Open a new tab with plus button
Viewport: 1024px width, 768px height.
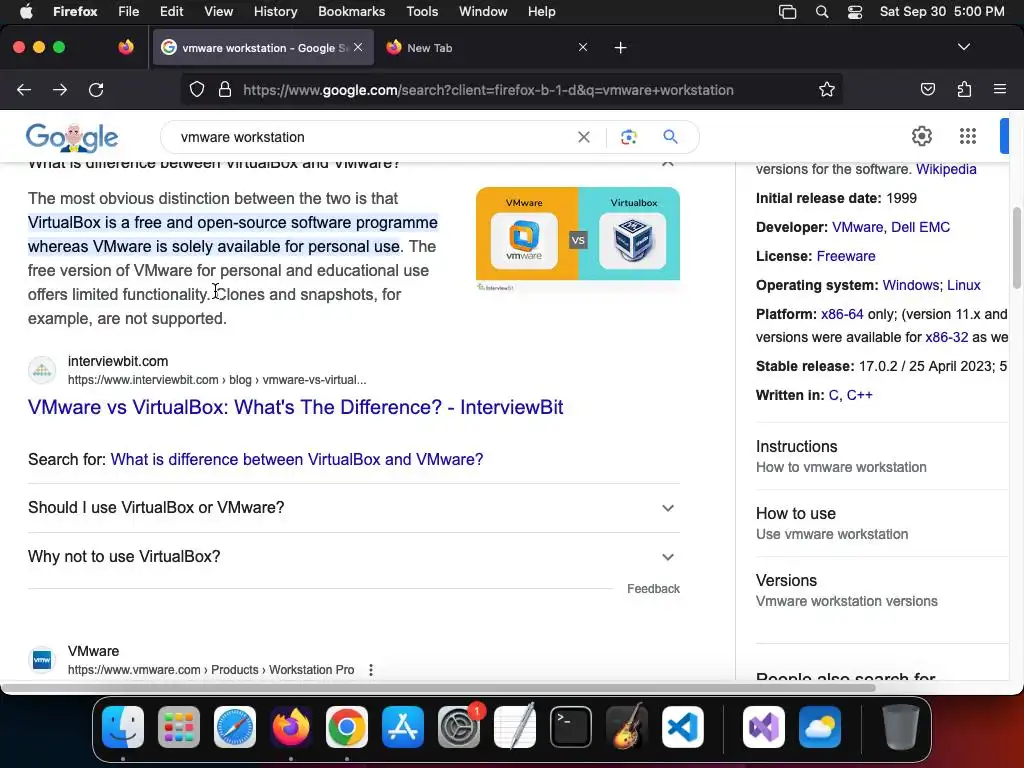pos(620,48)
